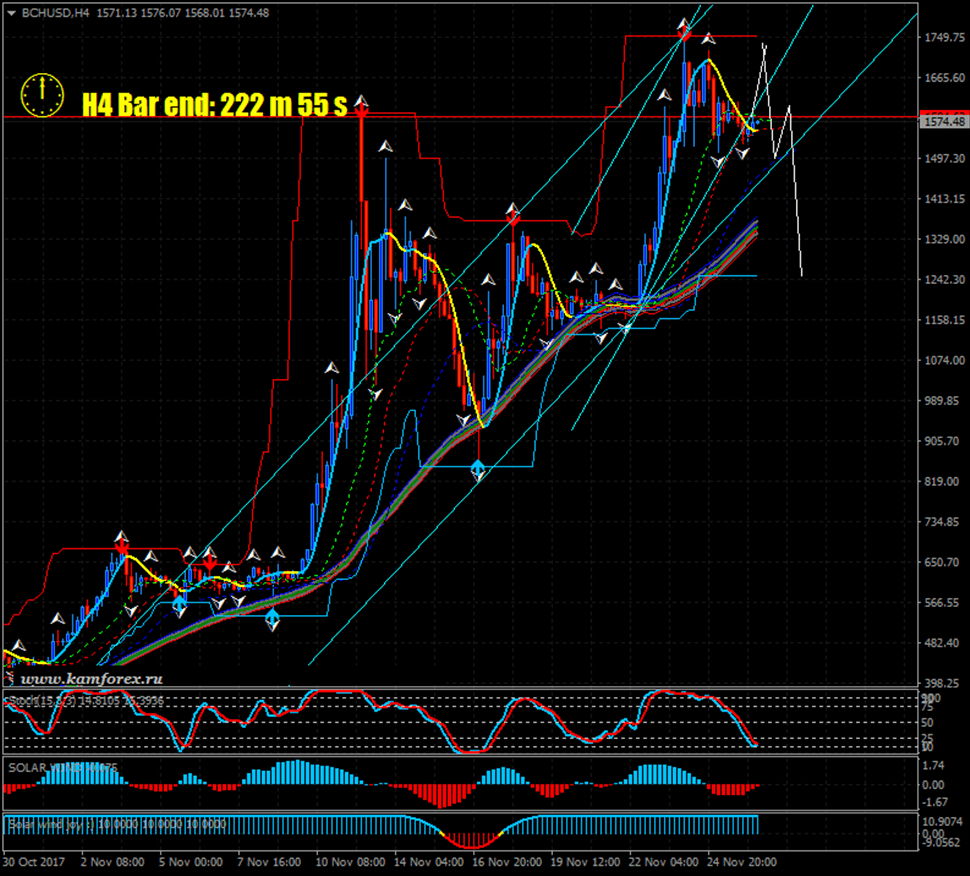Click the 1158.15 price axis value

945,320
